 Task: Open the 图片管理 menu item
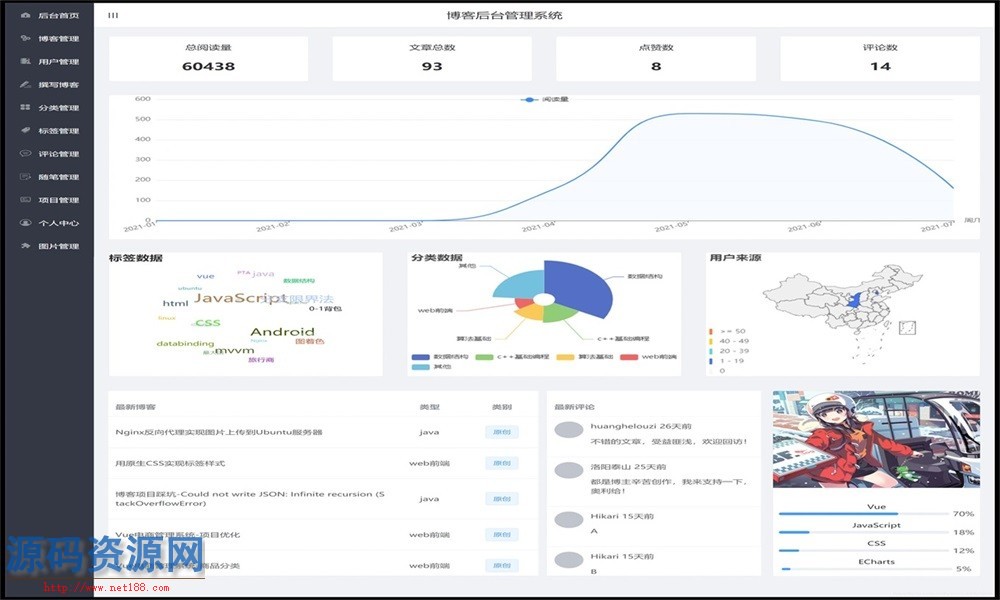(x=58, y=246)
